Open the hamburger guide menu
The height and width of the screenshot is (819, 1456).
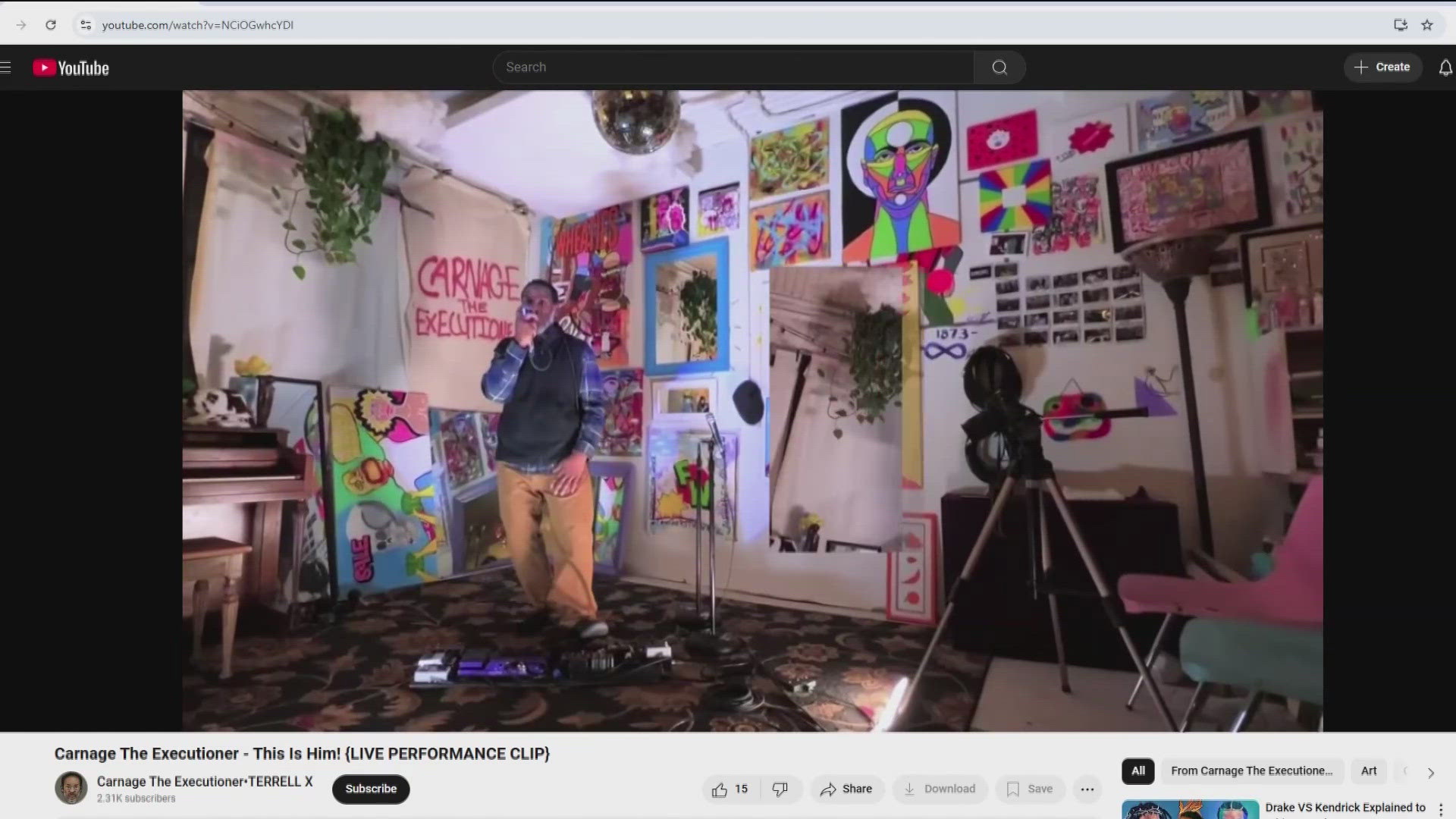(x=6, y=68)
